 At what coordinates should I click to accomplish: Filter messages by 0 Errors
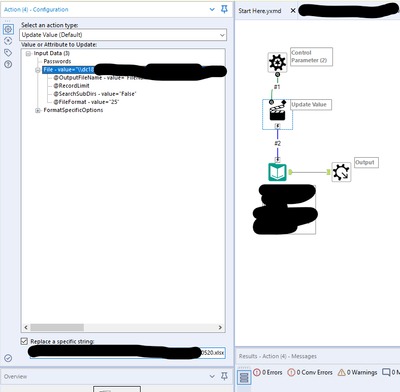(268, 372)
